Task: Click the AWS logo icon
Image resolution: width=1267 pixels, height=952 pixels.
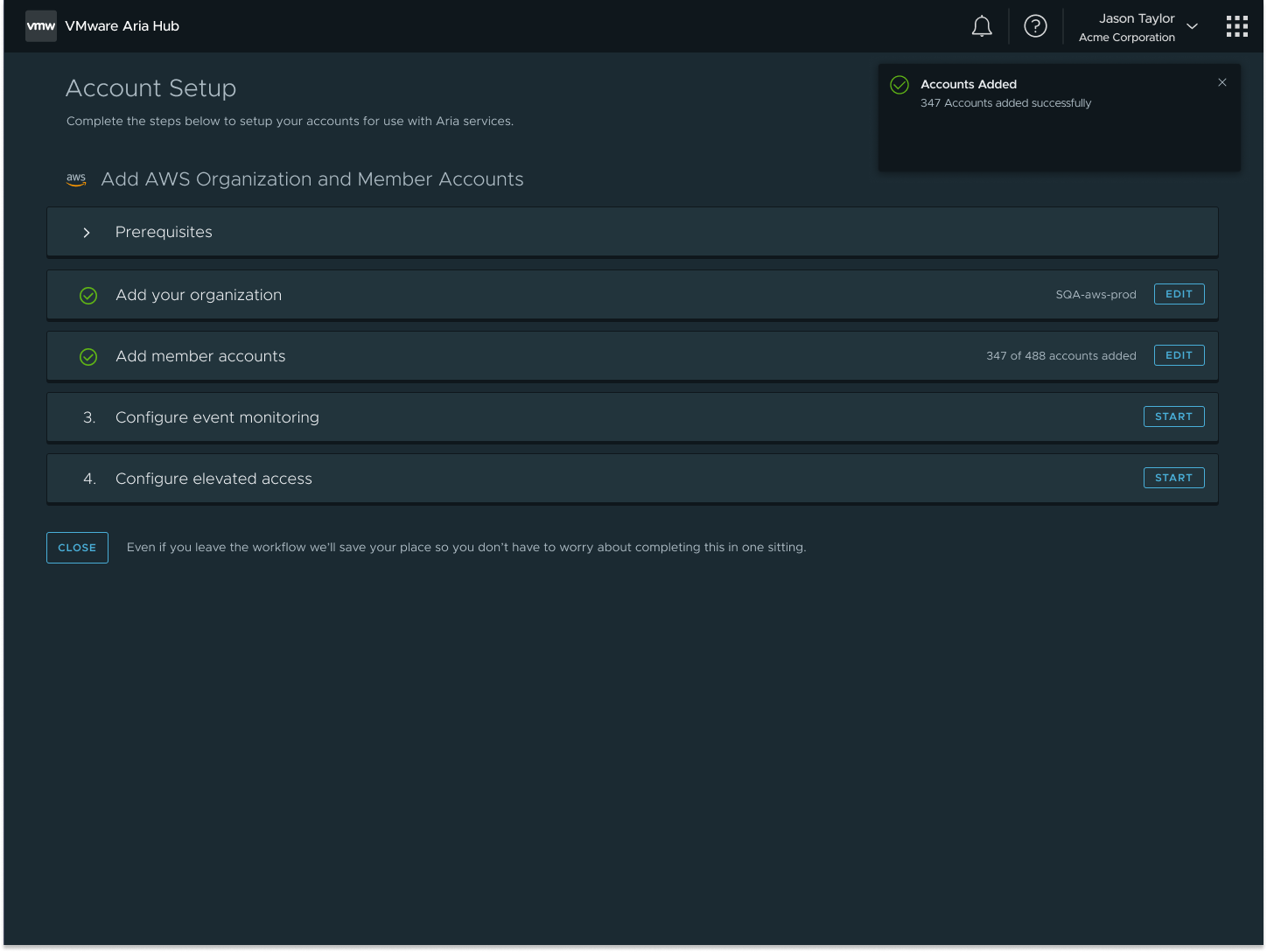Action: point(76,179)
